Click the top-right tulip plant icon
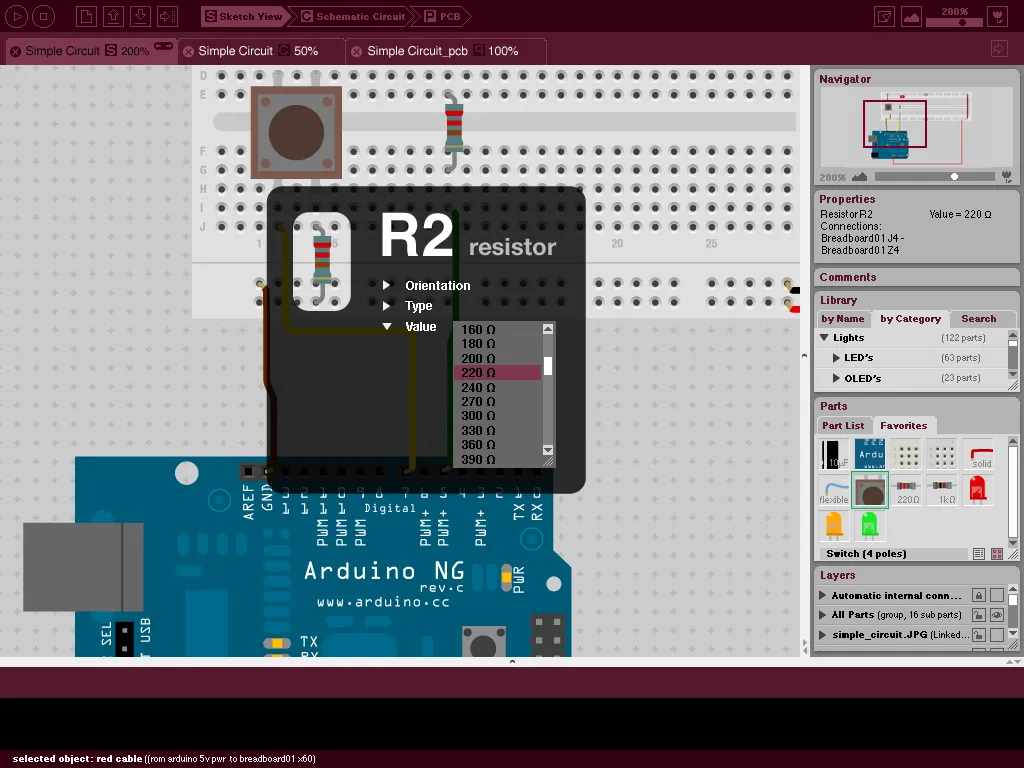Image resolution: width=1024 pixels, height=768 pixels. point(998,16)
